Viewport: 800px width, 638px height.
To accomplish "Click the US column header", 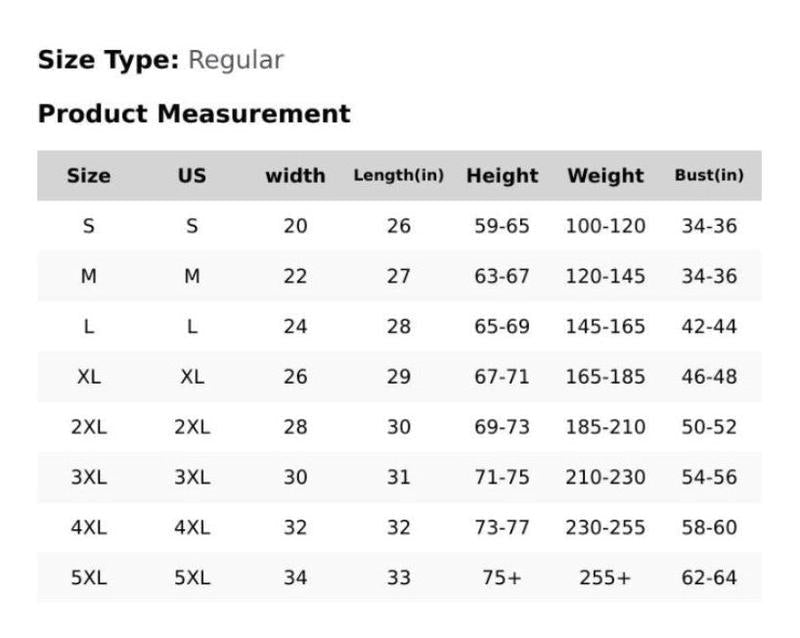I will pos(192,176).
